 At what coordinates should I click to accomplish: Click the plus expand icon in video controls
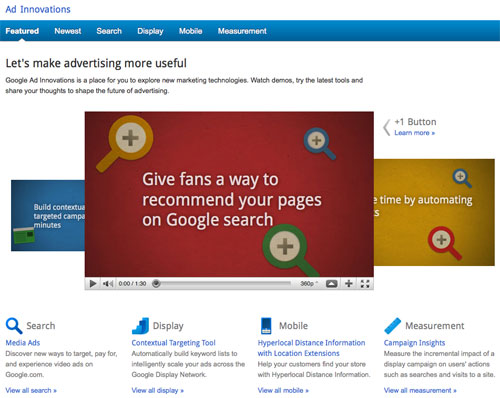coord(348,283)
